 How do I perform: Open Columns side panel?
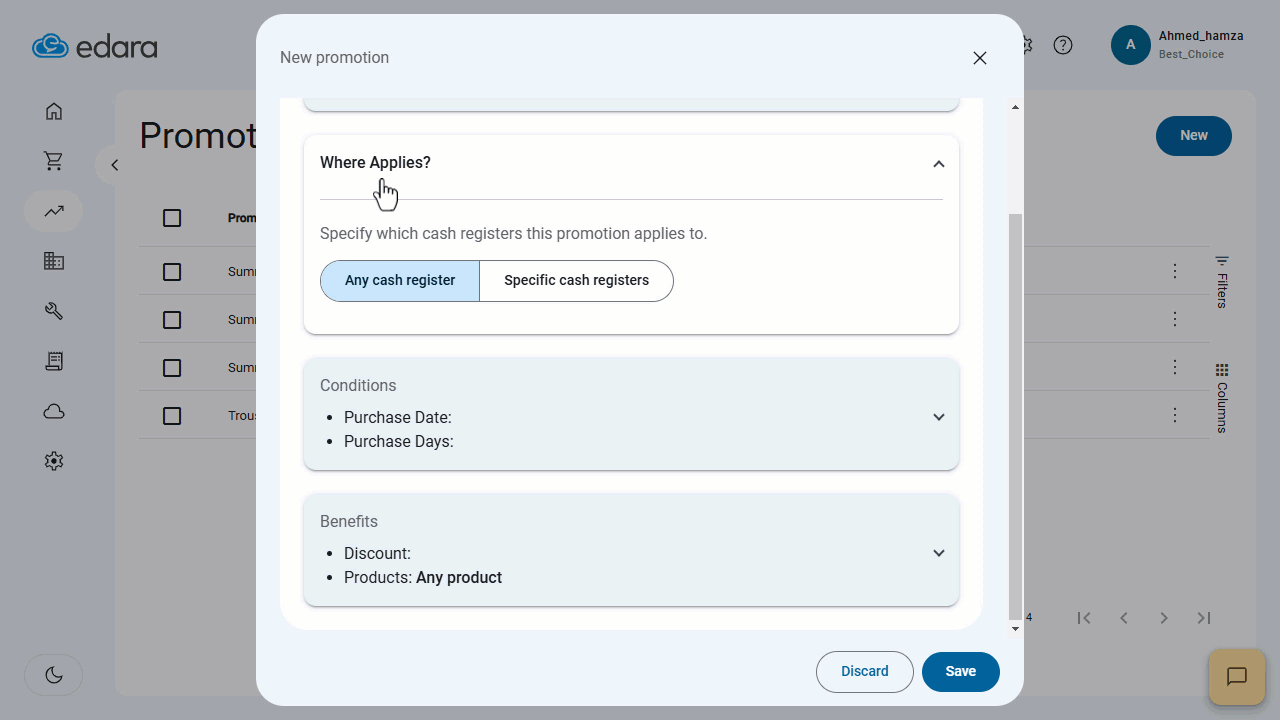pyautogui.click(x=1221, y=398)
